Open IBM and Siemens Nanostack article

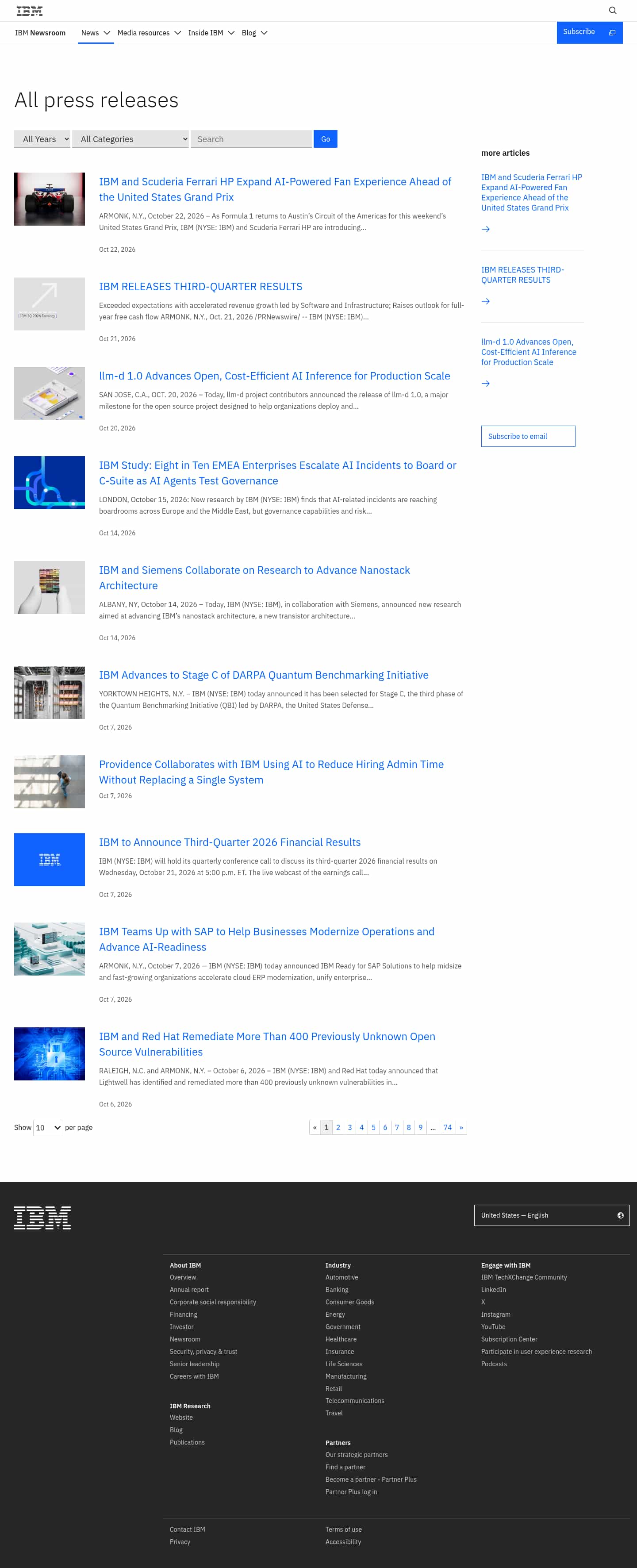click(254, 578)
